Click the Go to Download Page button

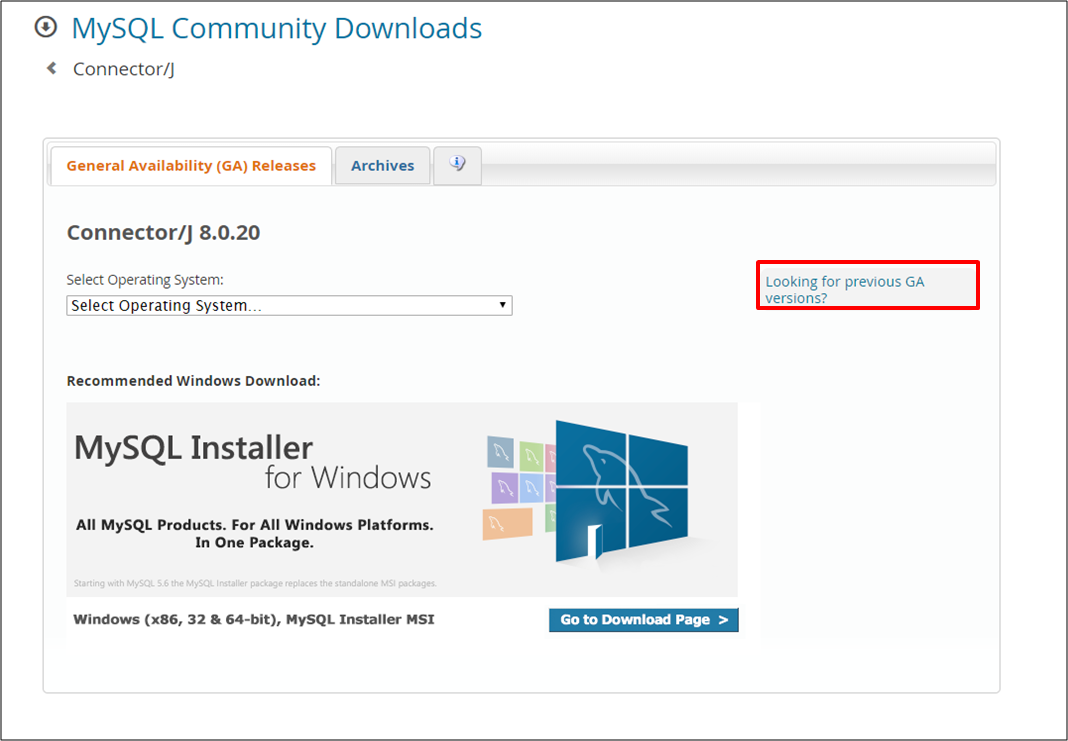click(x=644, y=620)
